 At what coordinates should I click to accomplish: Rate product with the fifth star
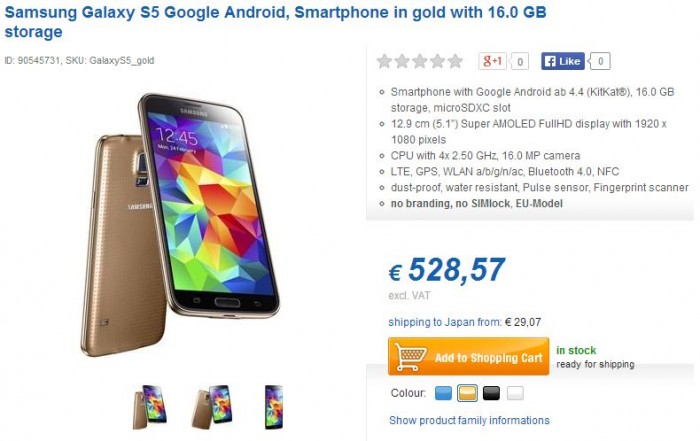point(455,61)
